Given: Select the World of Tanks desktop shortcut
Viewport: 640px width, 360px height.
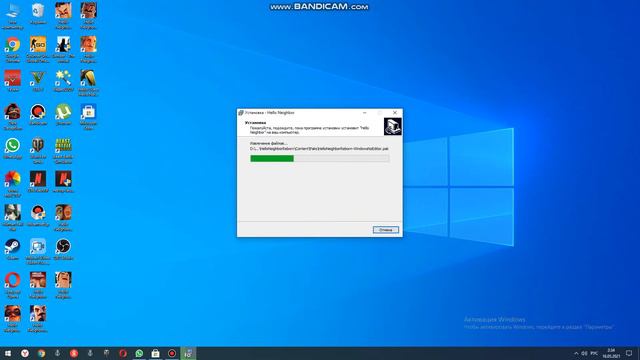Looking at the screenshot, I should (x=38, y=150).
